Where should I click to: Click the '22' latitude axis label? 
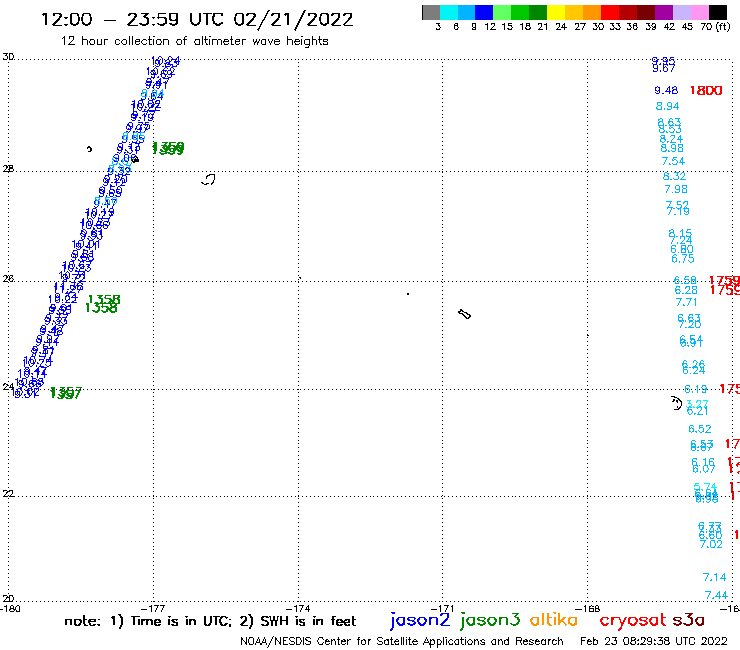point(8,493)
